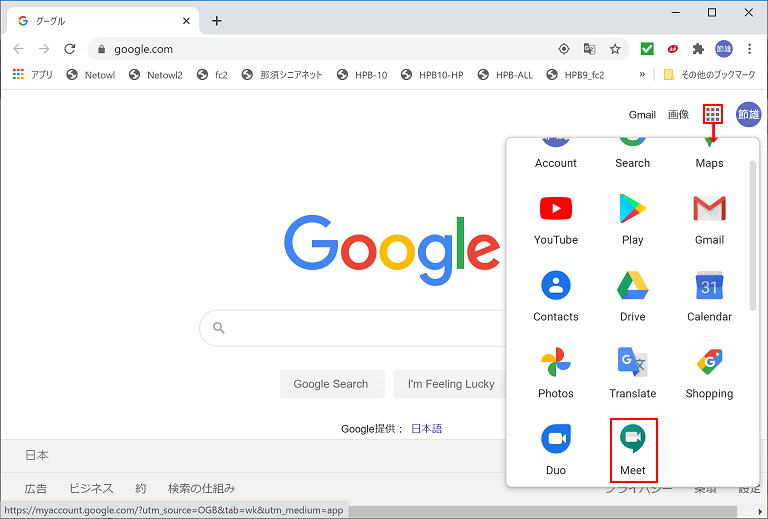Open the Extensions puzzle icon
This screenshot has height=519, width=768.
(698, 49)
